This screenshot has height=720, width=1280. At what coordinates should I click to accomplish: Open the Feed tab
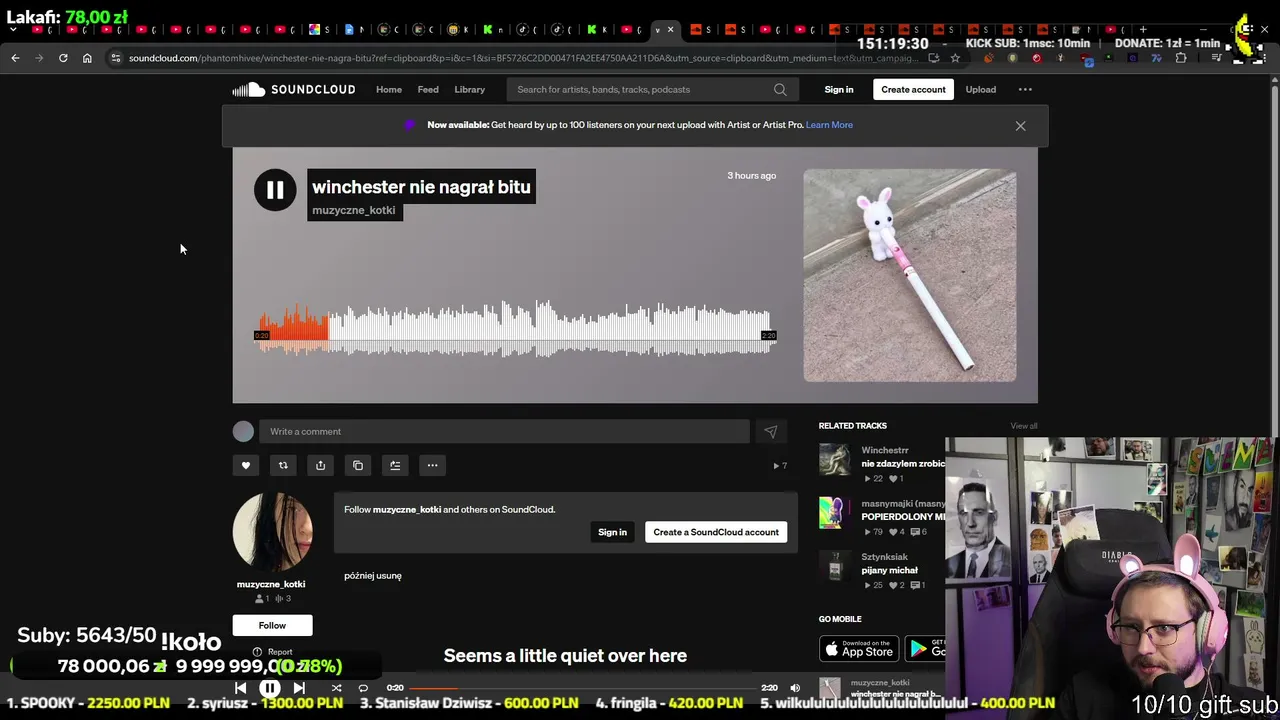click(x=428, y=90)
